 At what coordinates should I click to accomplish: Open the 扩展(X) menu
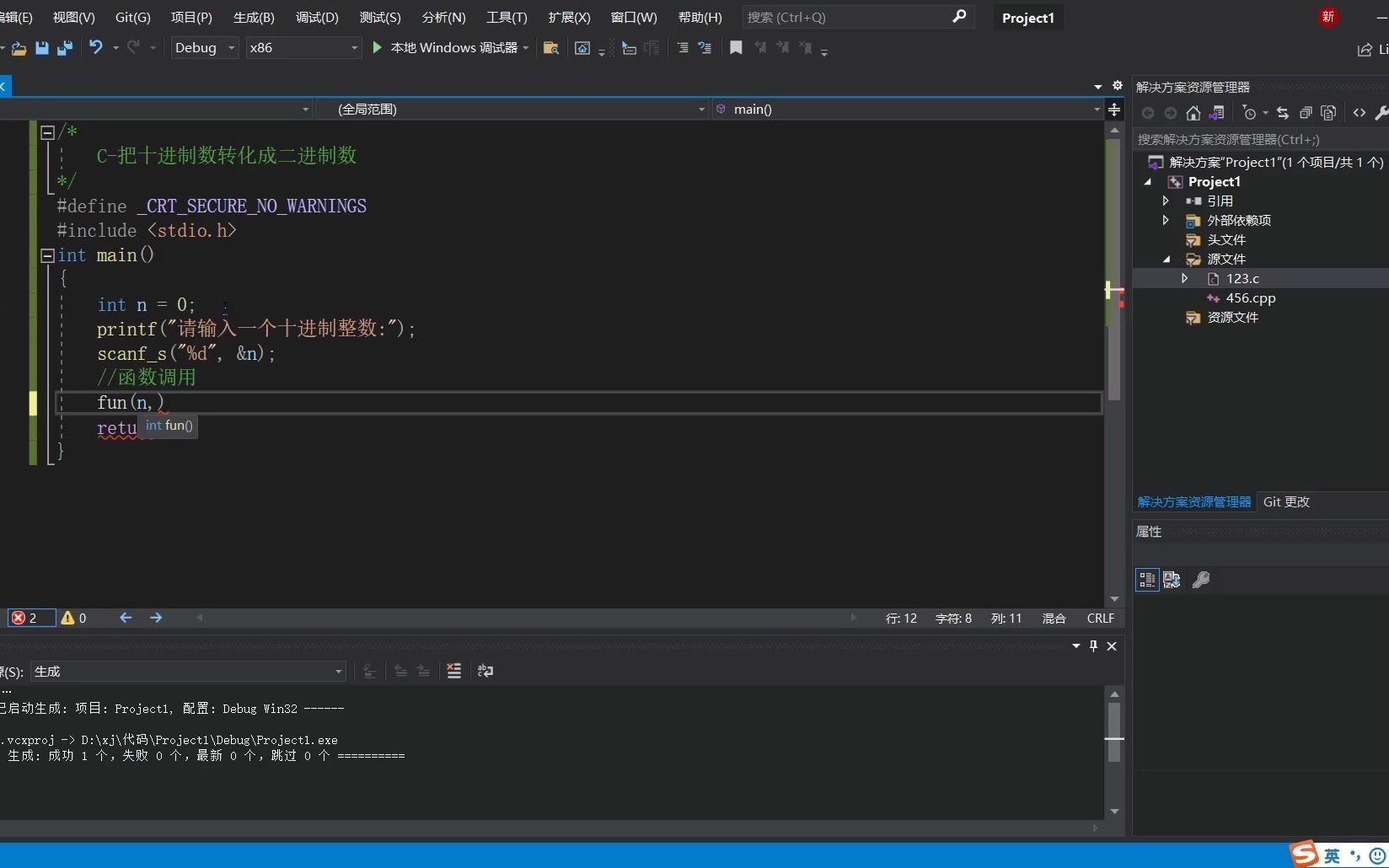tap(569, 17)
